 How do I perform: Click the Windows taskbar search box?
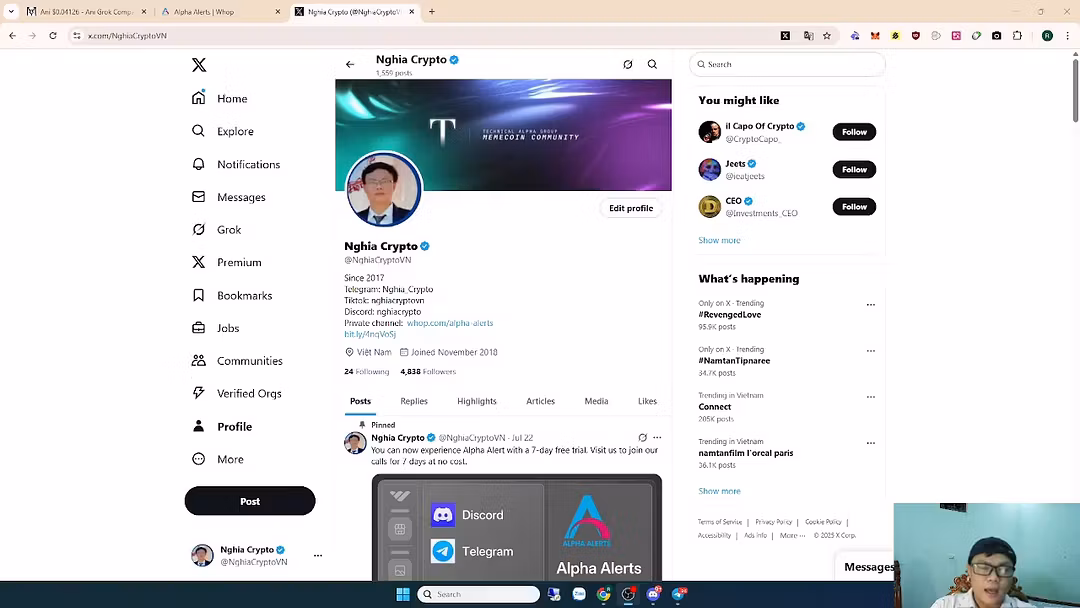478,594
